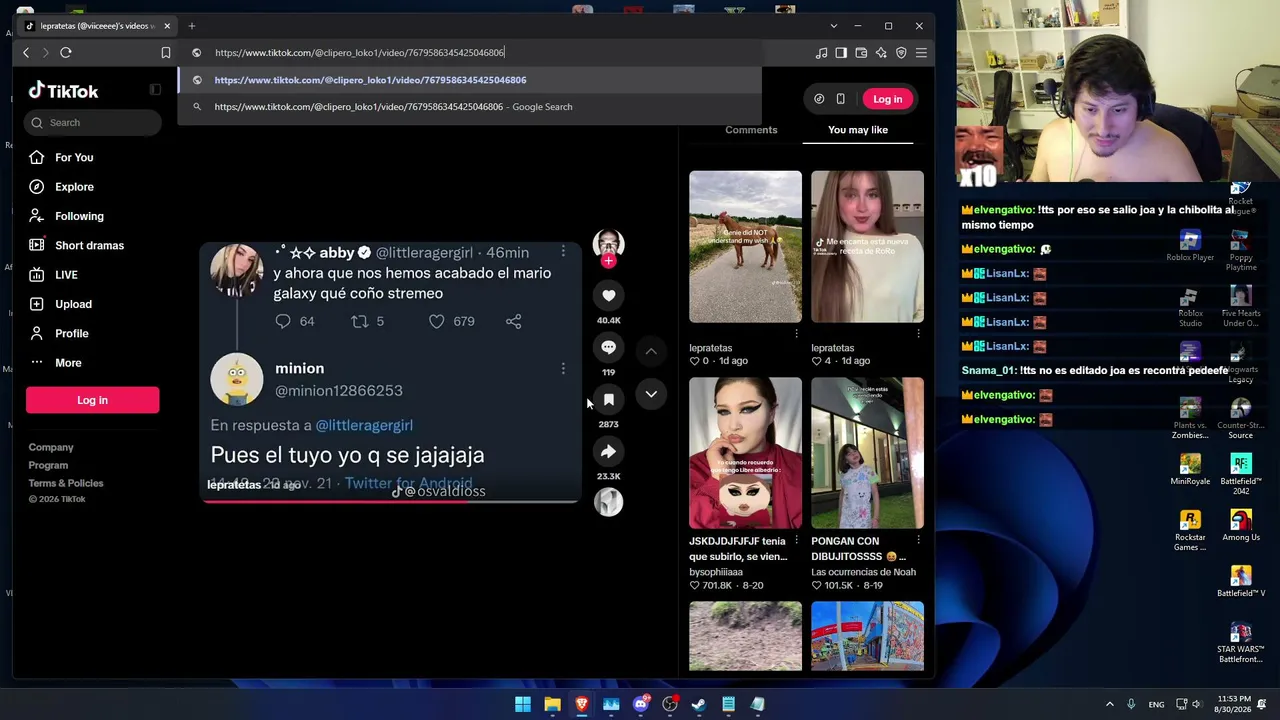The width and height of the screenshot is (1280, 720).
Task: Click the red Log in button in sidebar
Action: [x=92, y=400]
